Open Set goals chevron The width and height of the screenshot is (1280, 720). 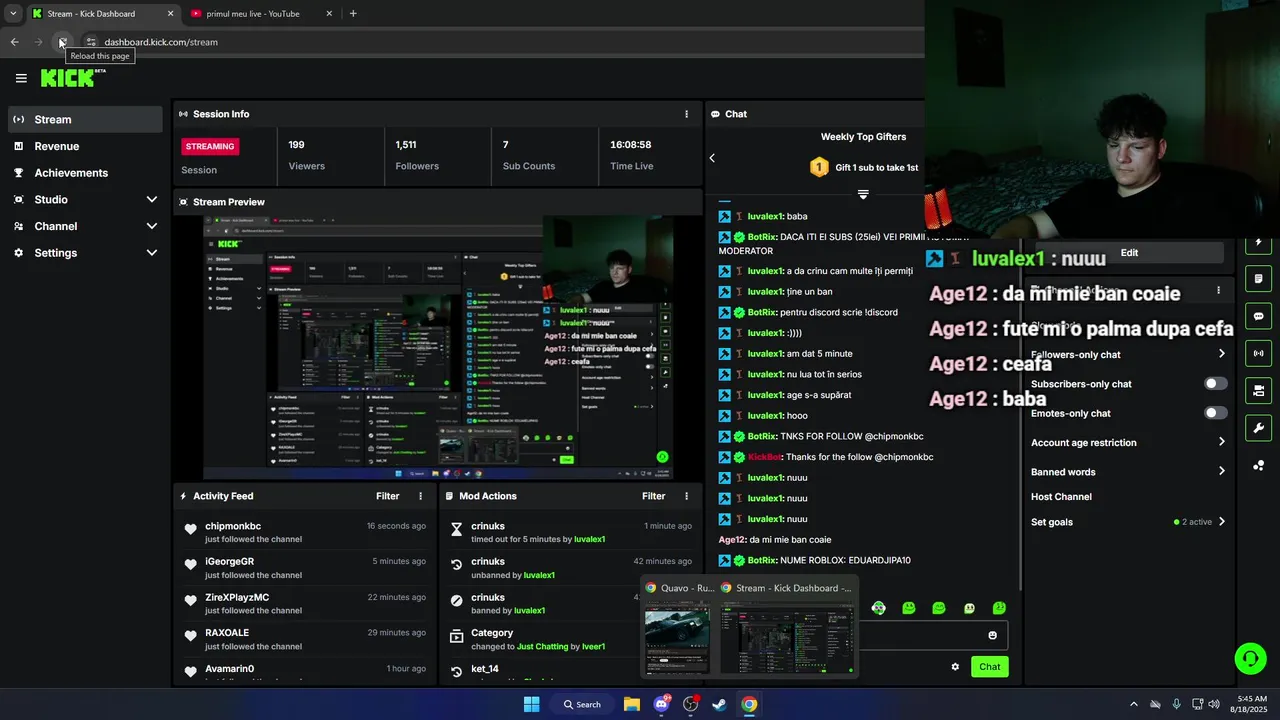tap(1221, 522)
